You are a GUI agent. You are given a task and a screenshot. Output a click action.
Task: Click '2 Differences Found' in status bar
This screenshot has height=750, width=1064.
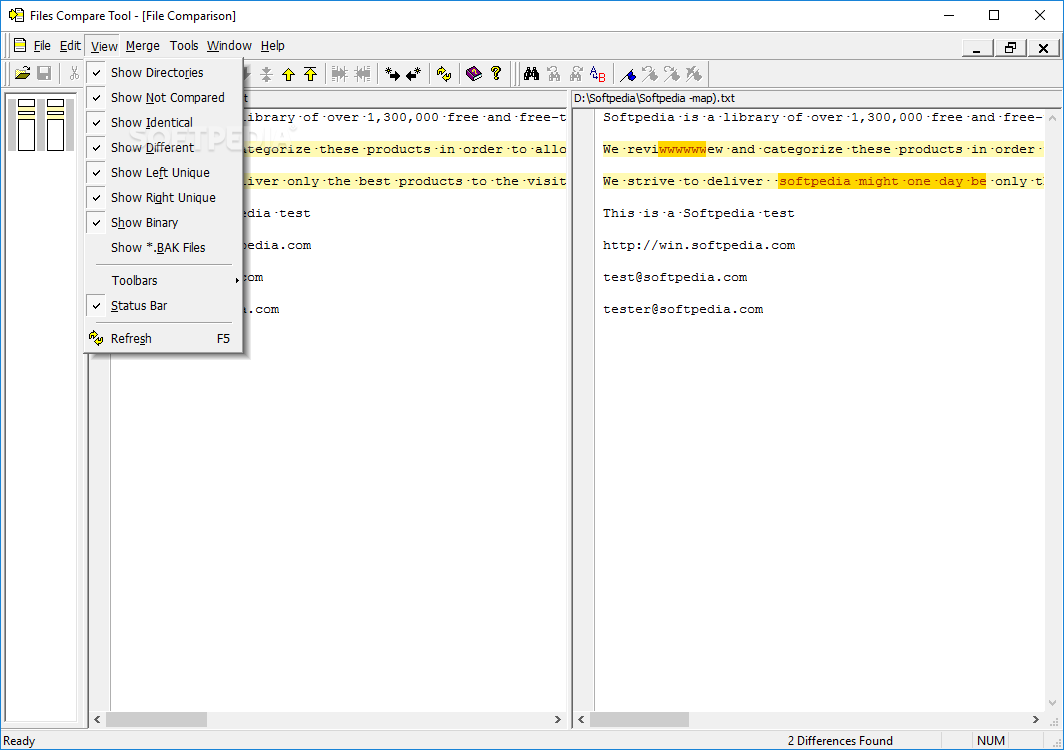tap(840, 740)
